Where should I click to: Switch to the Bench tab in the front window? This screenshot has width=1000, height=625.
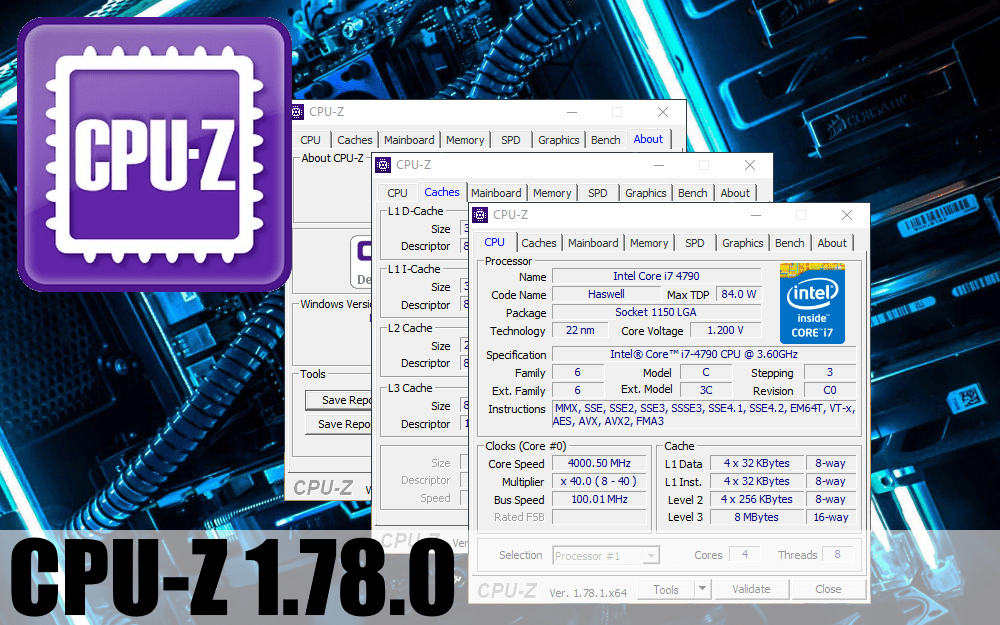click(x=790, y=243)
